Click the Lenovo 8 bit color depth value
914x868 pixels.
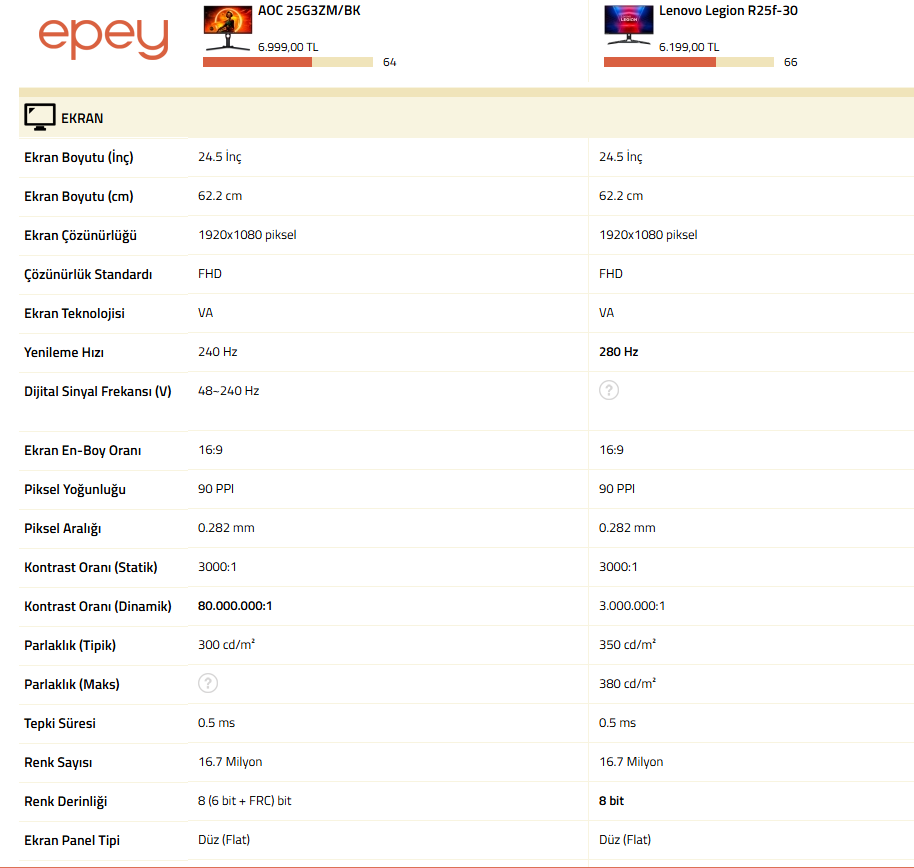pos(611,801)
